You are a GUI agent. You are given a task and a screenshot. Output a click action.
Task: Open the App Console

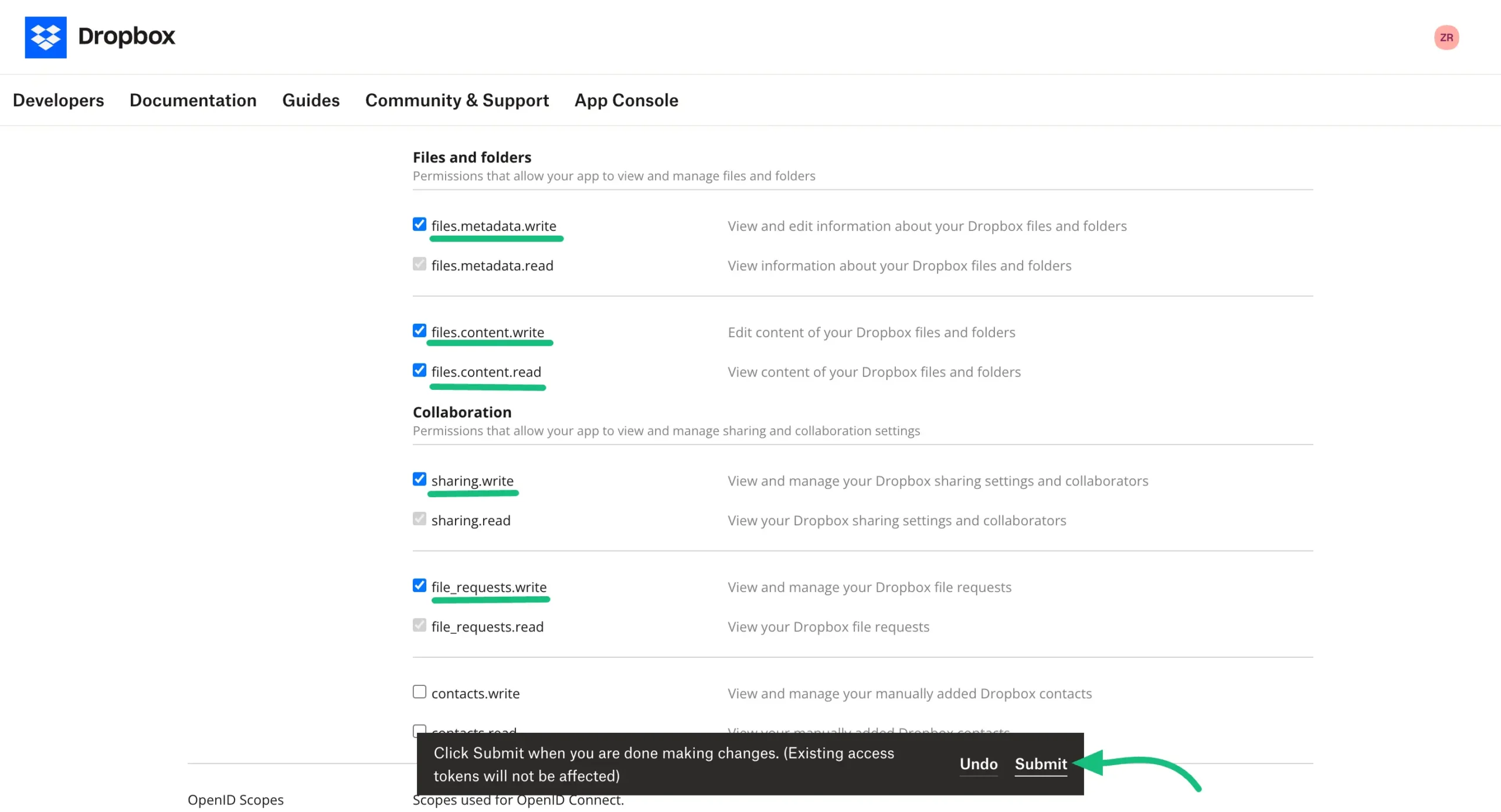point(626,100)
